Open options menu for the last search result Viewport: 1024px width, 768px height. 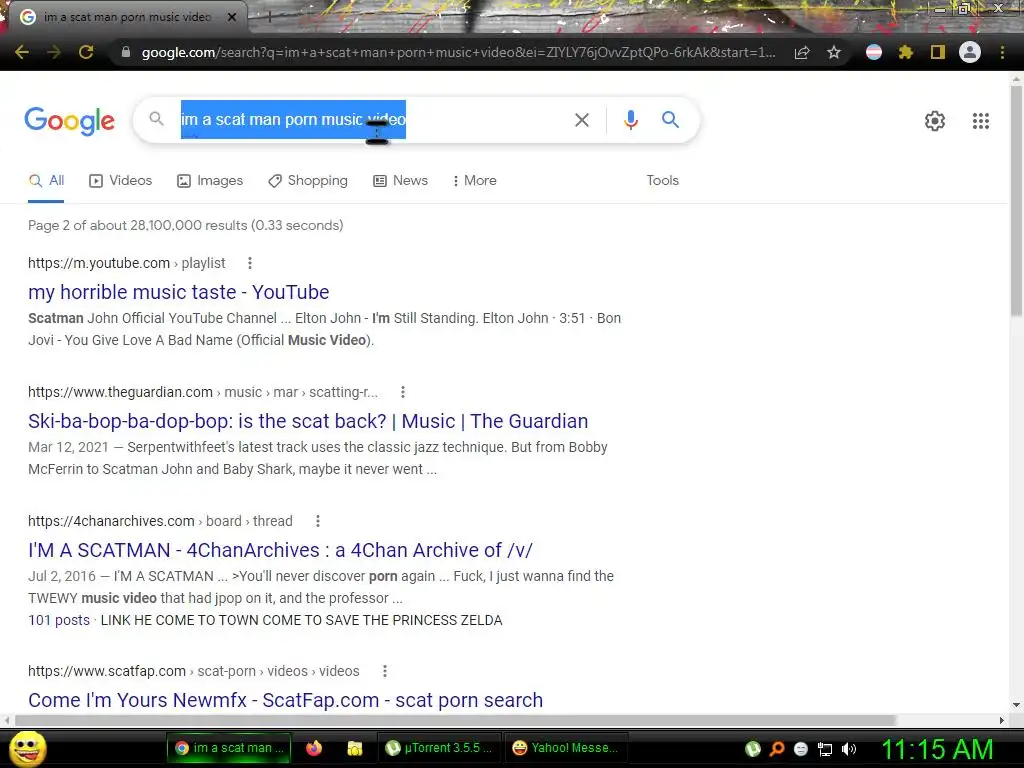point(385,671)
